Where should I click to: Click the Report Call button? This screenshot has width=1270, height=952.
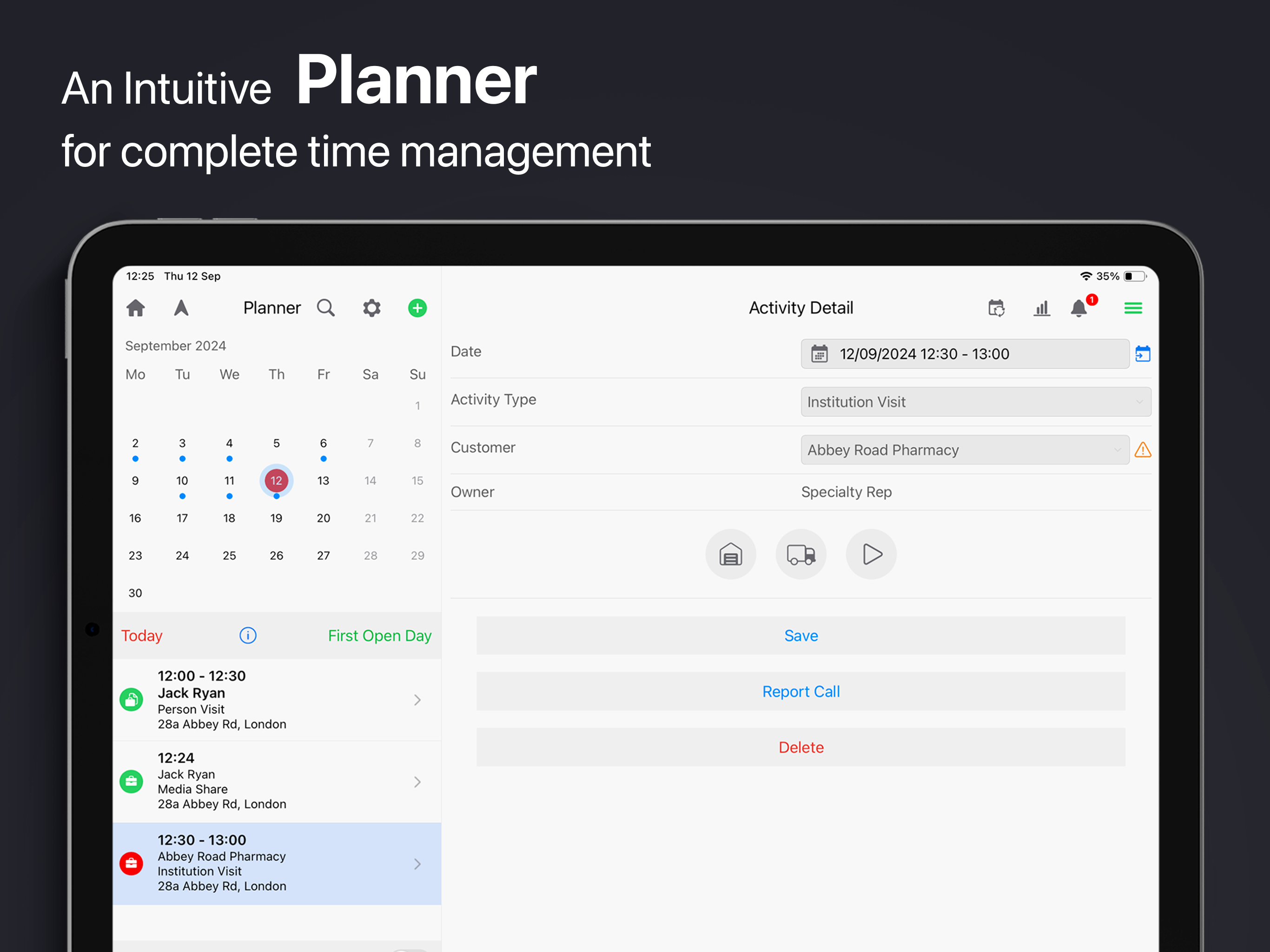click(801, 691)
